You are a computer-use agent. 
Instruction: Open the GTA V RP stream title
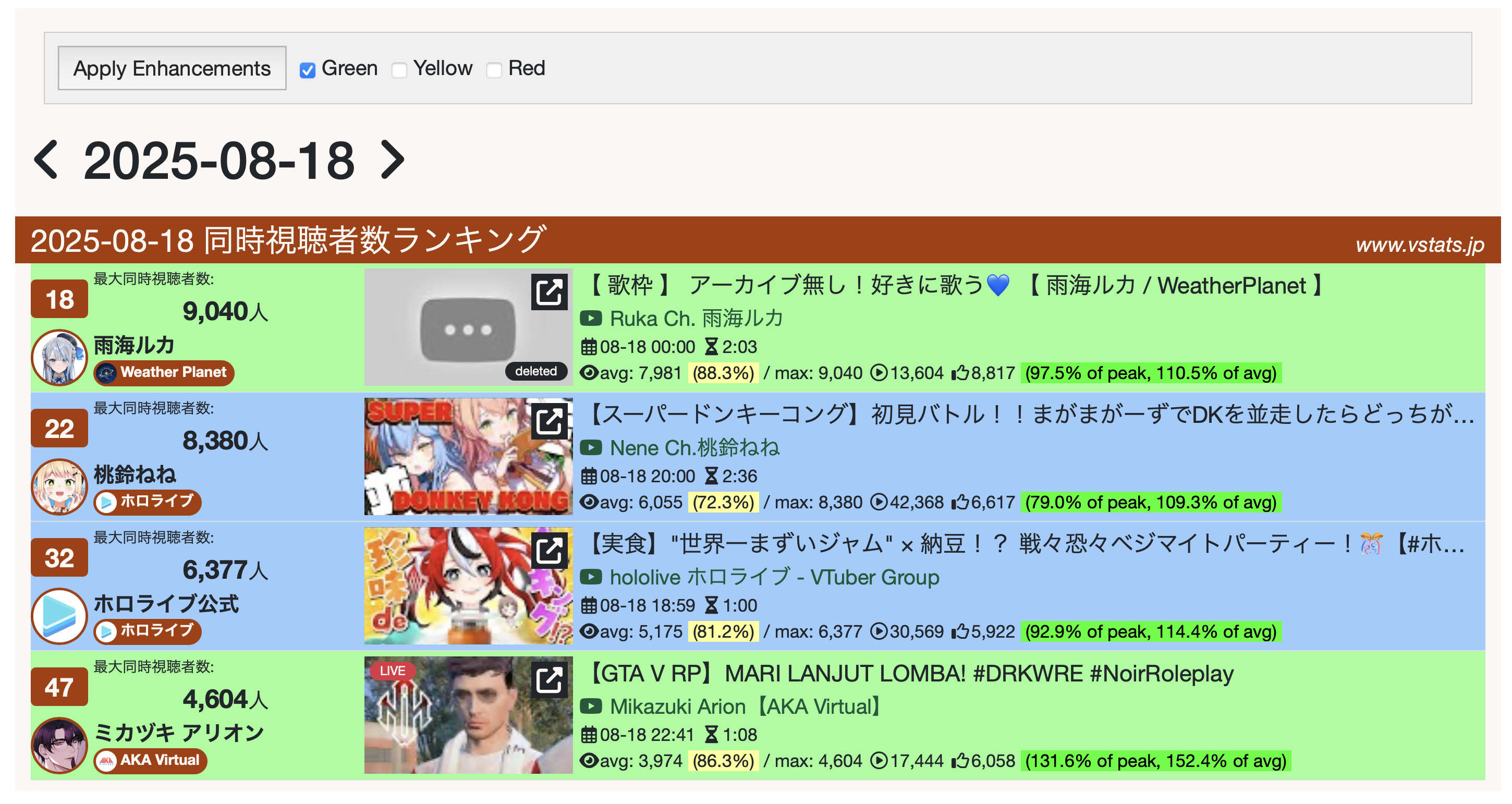(910, 674)
